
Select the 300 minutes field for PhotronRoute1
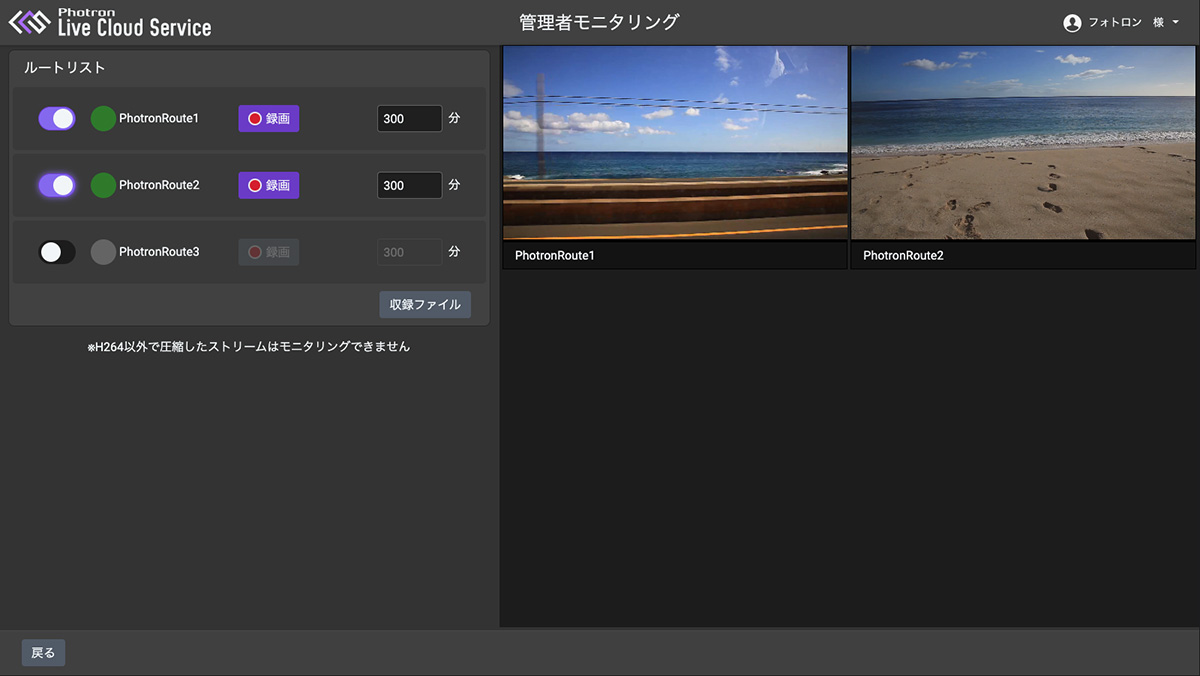[409, 118]
